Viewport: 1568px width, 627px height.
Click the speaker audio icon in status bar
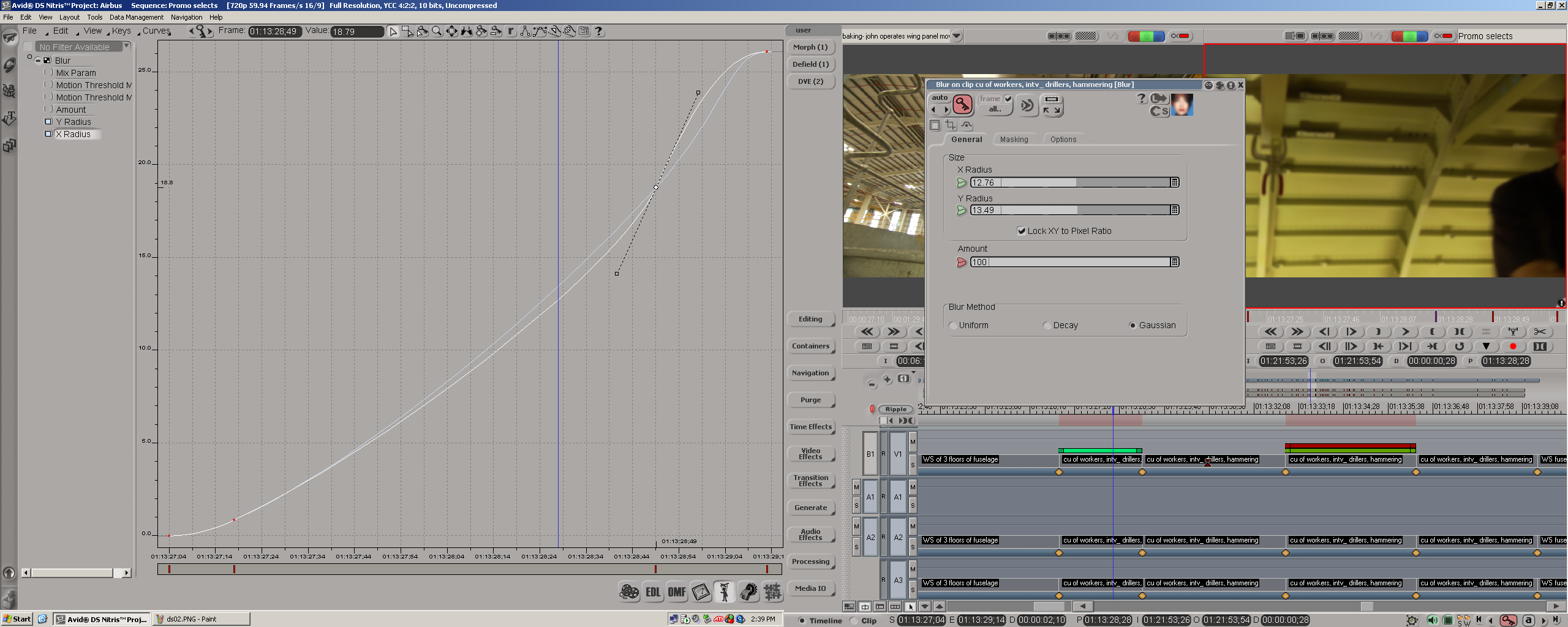1432,620
